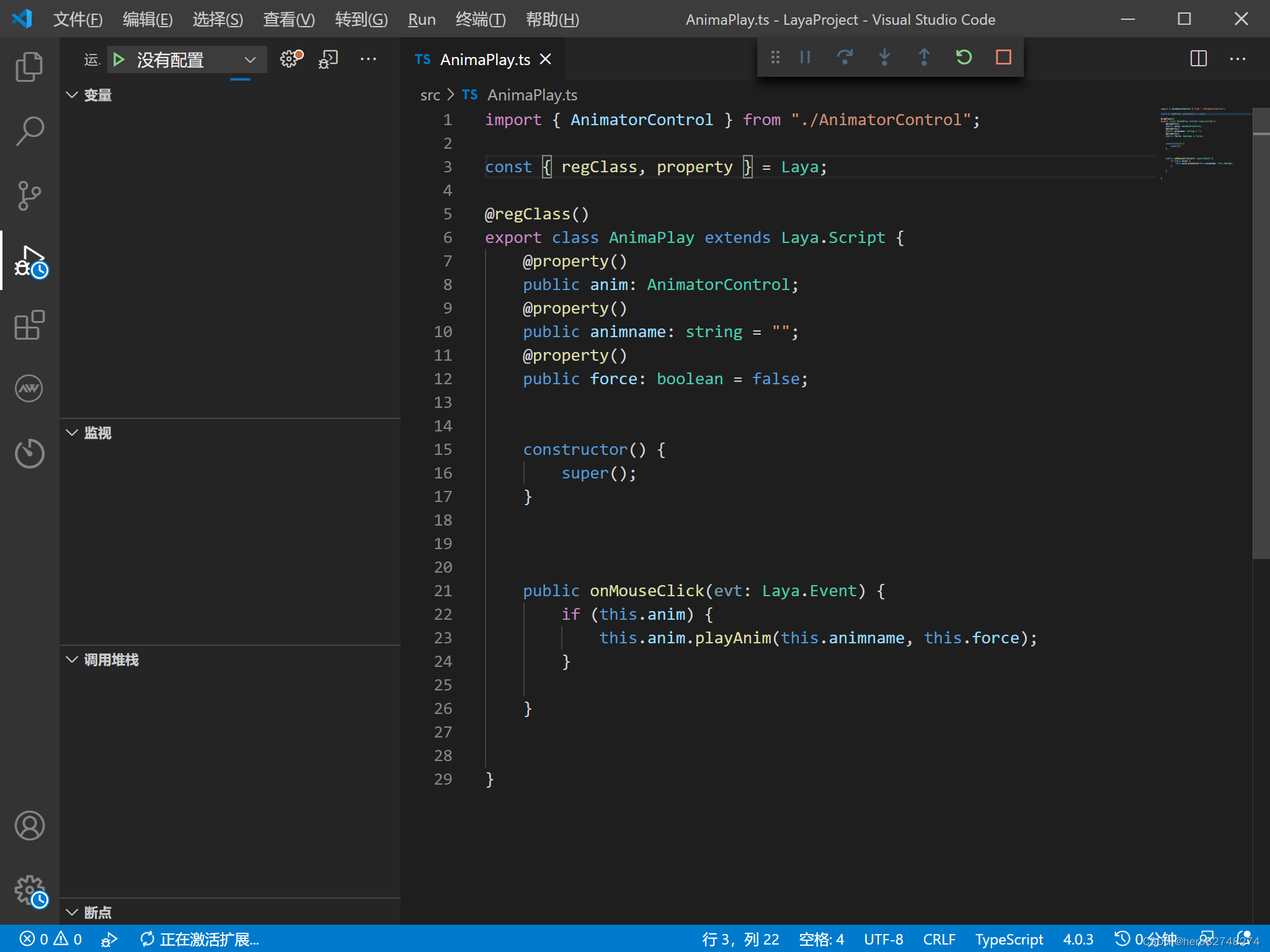Click the step out debug icon
Image resolution: width=1270 pixels, height=952 pixels.
click(923, 58)
